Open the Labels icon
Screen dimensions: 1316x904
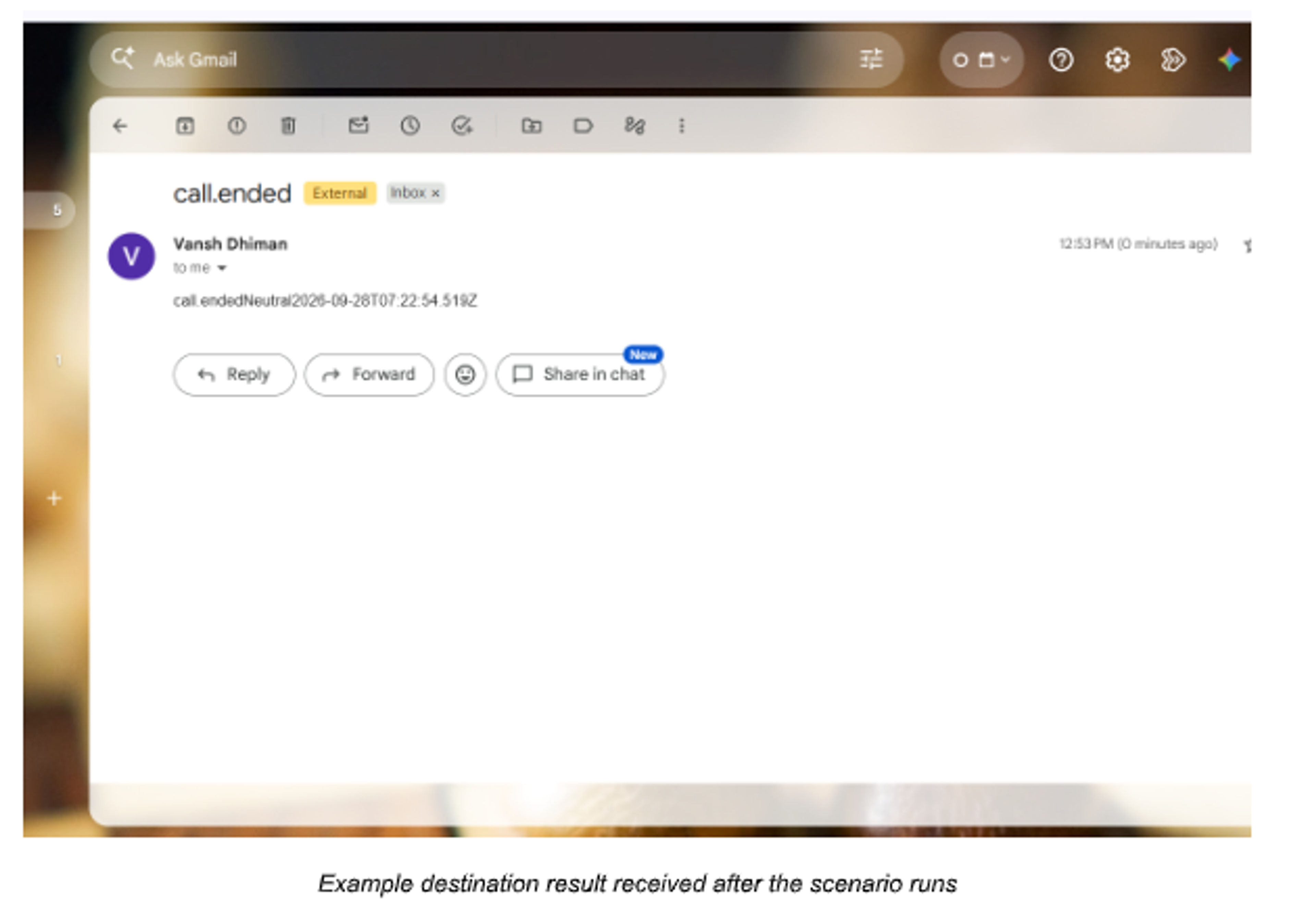pyautogui.click(x=583, y=126)
